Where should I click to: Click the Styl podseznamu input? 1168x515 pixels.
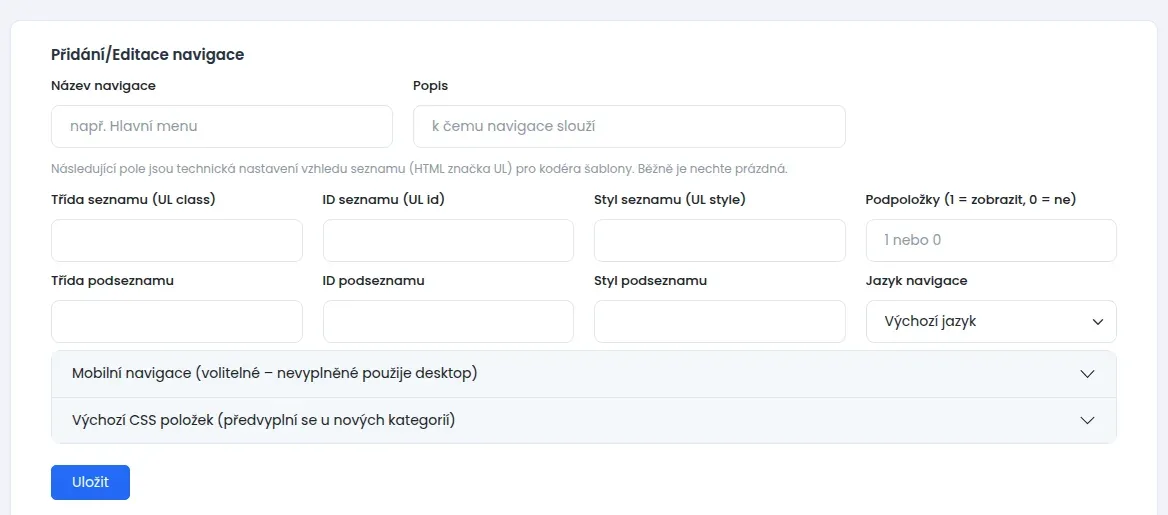(720, 322)
